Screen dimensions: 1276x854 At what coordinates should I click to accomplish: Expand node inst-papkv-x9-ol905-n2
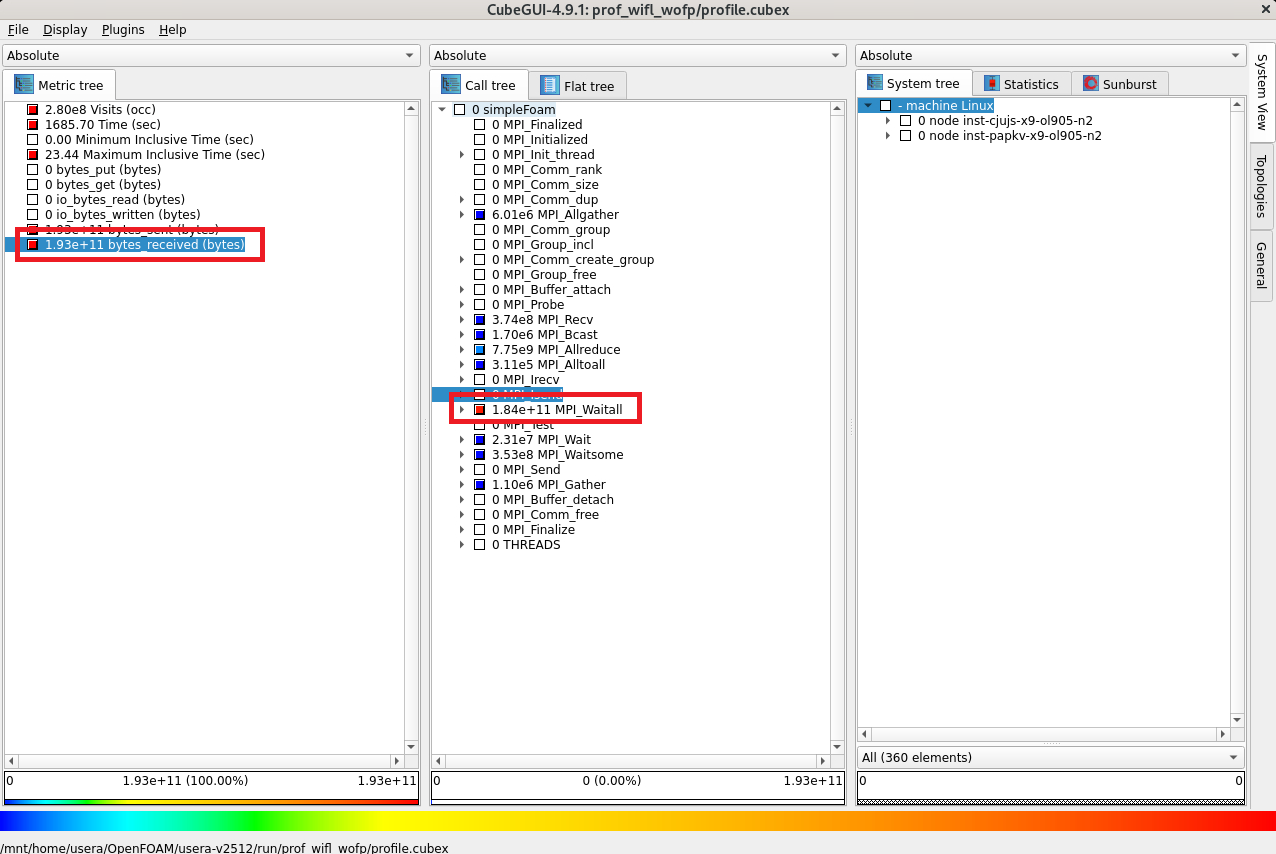[x=888, y=136]
